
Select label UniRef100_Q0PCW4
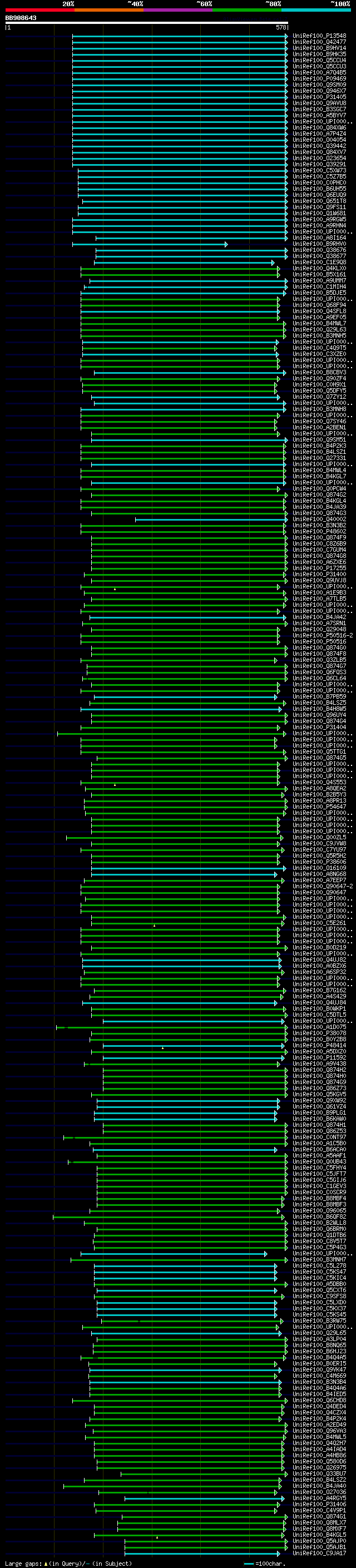(319, 489)
